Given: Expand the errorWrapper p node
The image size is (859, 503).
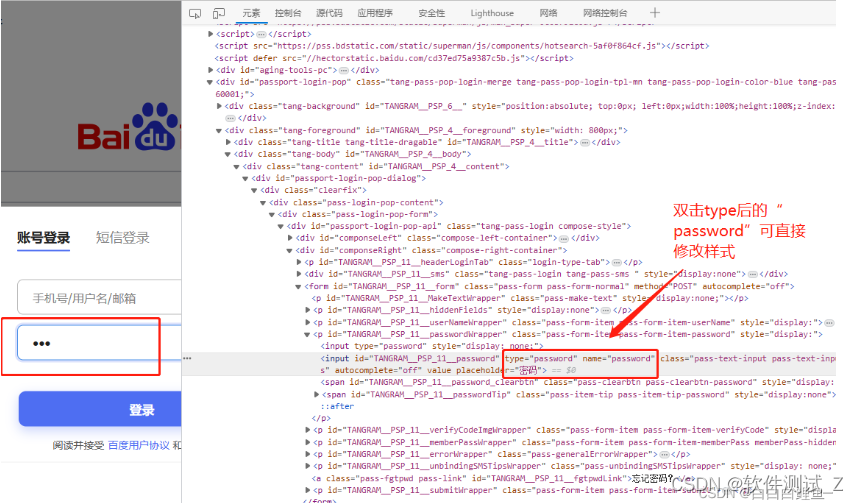Looking at the screenshot, I should [307, 454].
